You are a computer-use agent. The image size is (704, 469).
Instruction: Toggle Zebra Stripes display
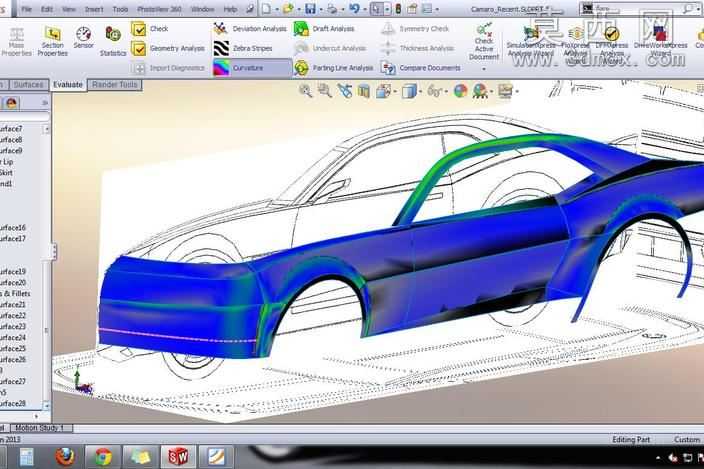(243, 48)
